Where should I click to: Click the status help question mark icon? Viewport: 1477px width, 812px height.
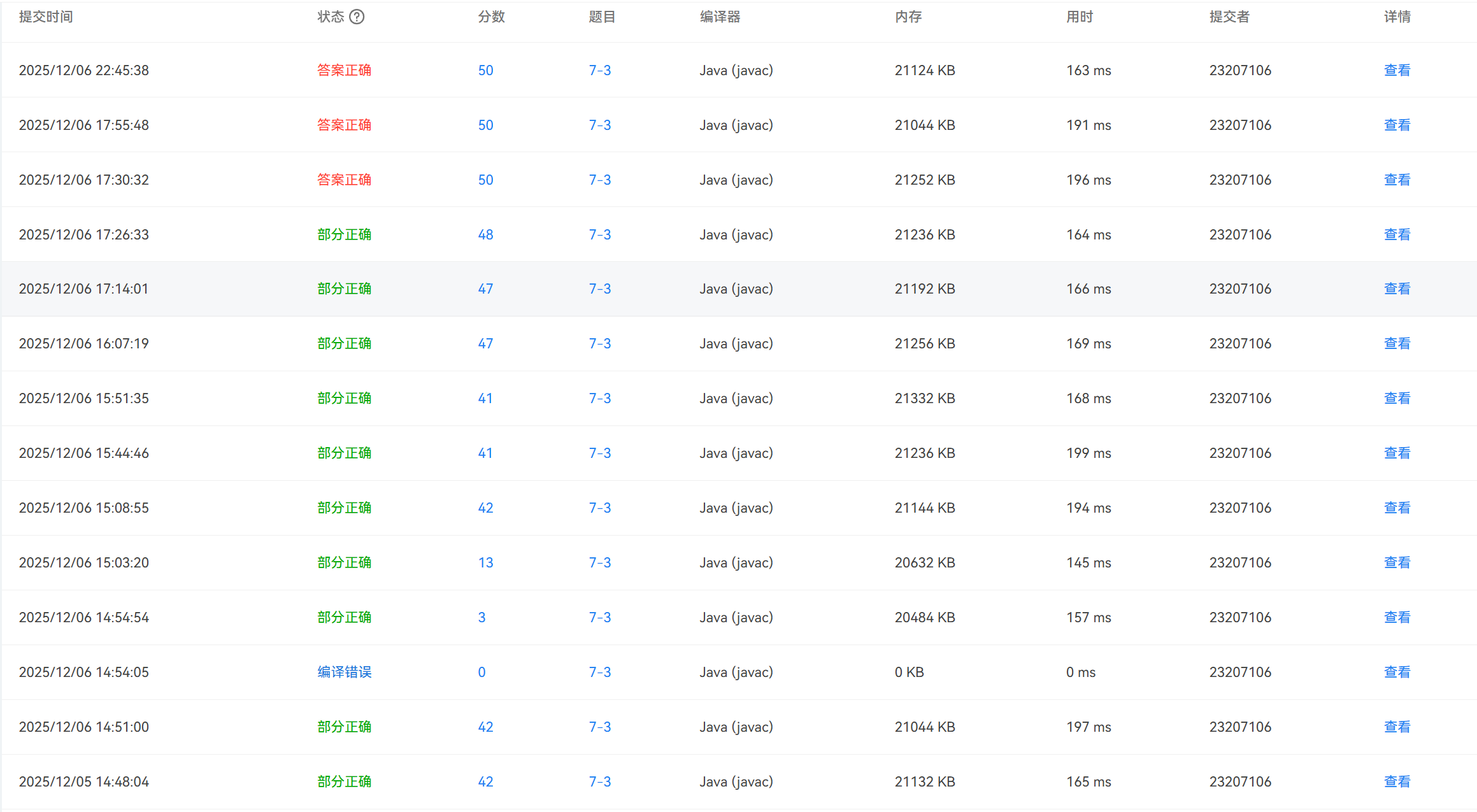point(357,17)
